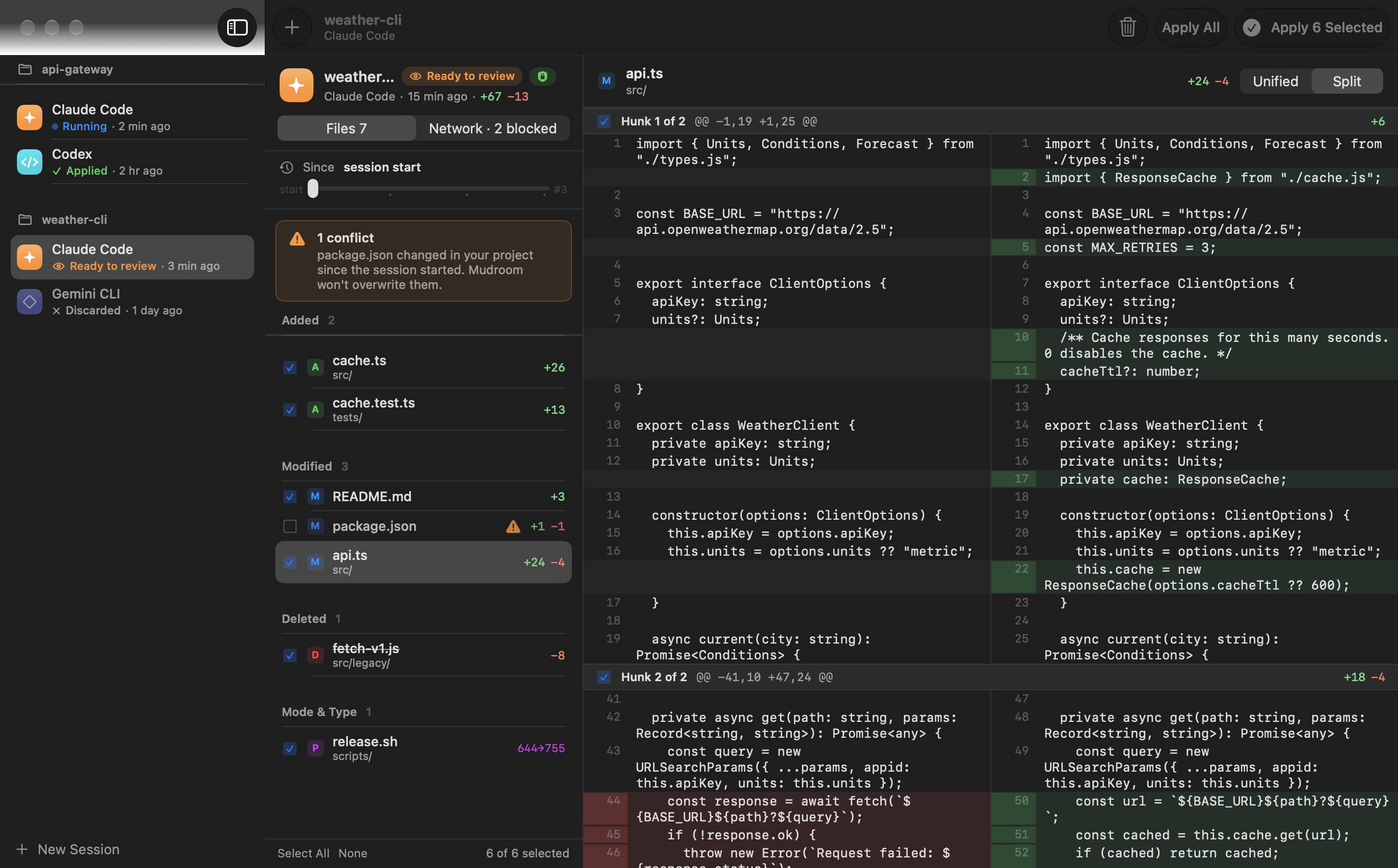
Task: Click the Codex session icon
Action: [x=29, y=162]
